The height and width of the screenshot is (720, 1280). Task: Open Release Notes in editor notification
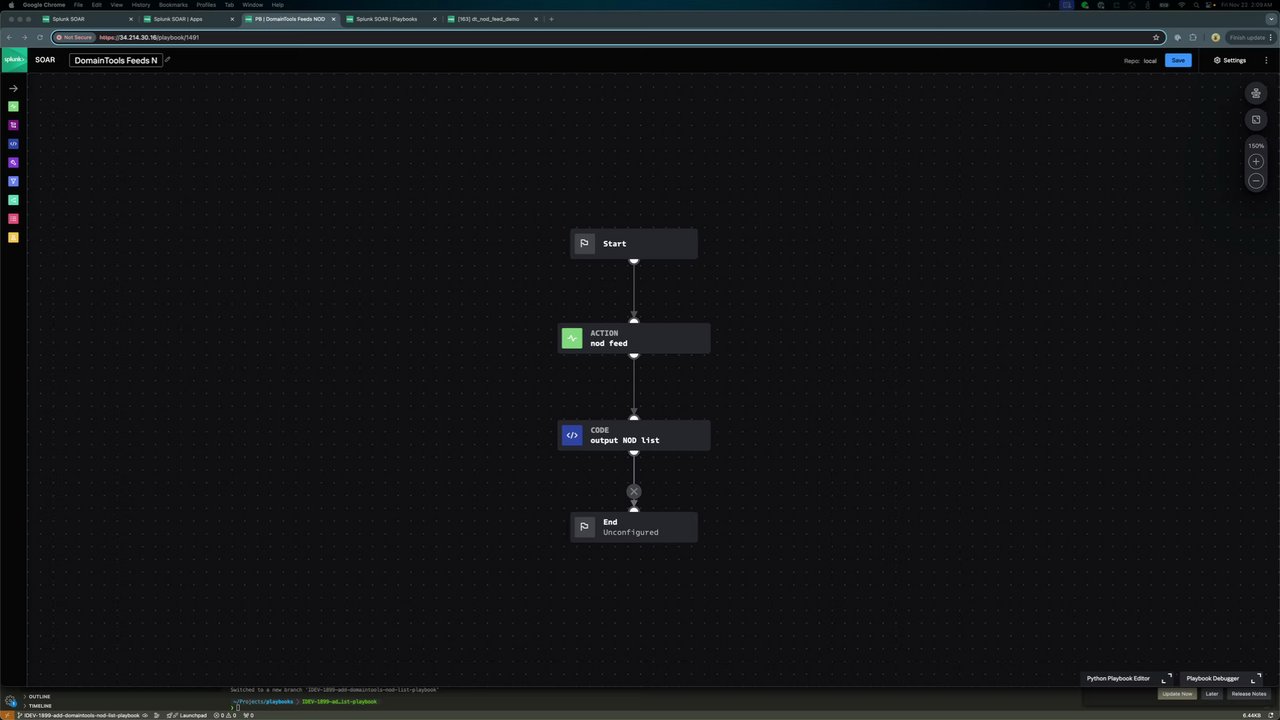tap(1249, 693)
